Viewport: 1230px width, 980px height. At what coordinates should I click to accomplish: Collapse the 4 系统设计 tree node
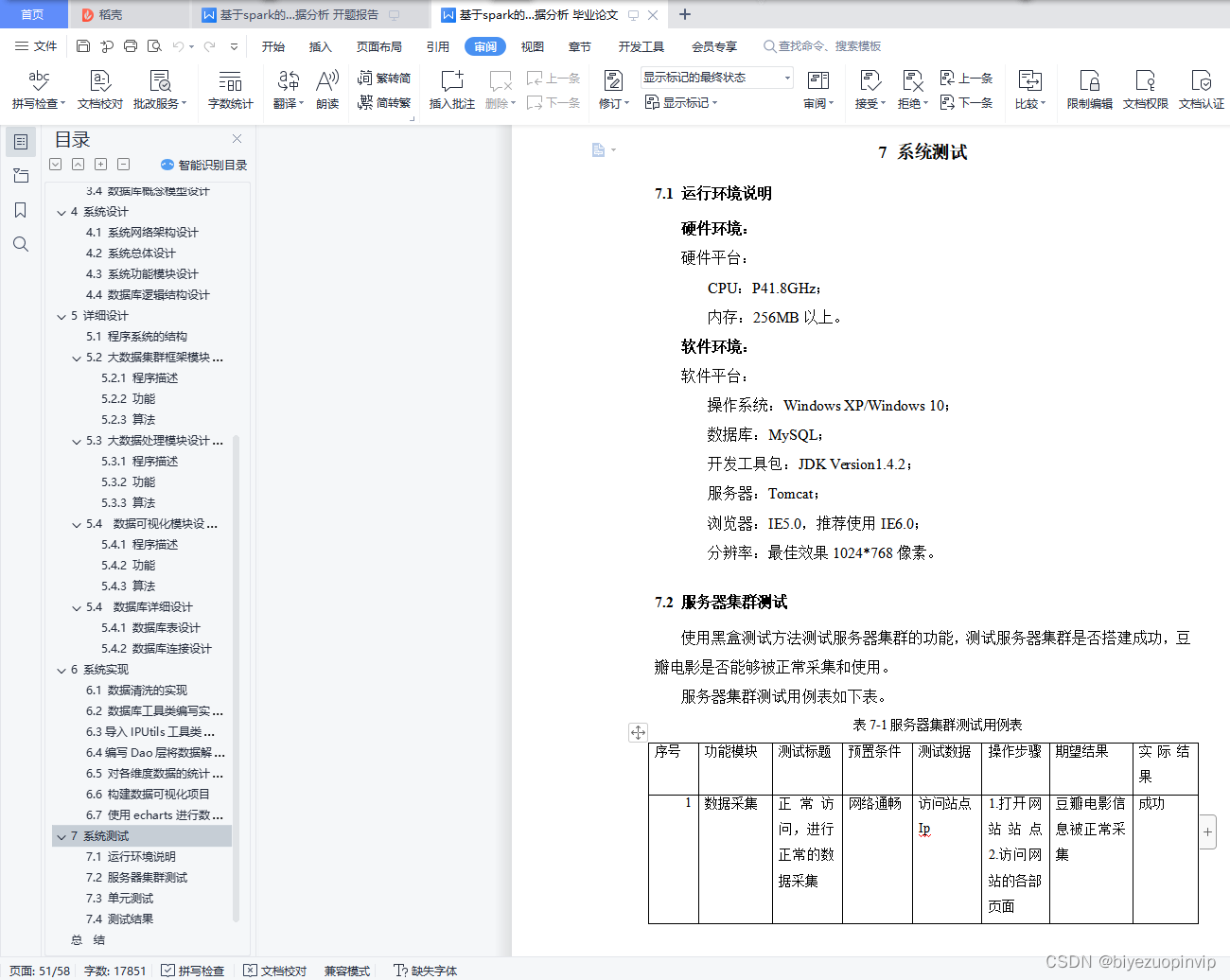point(61,212)
